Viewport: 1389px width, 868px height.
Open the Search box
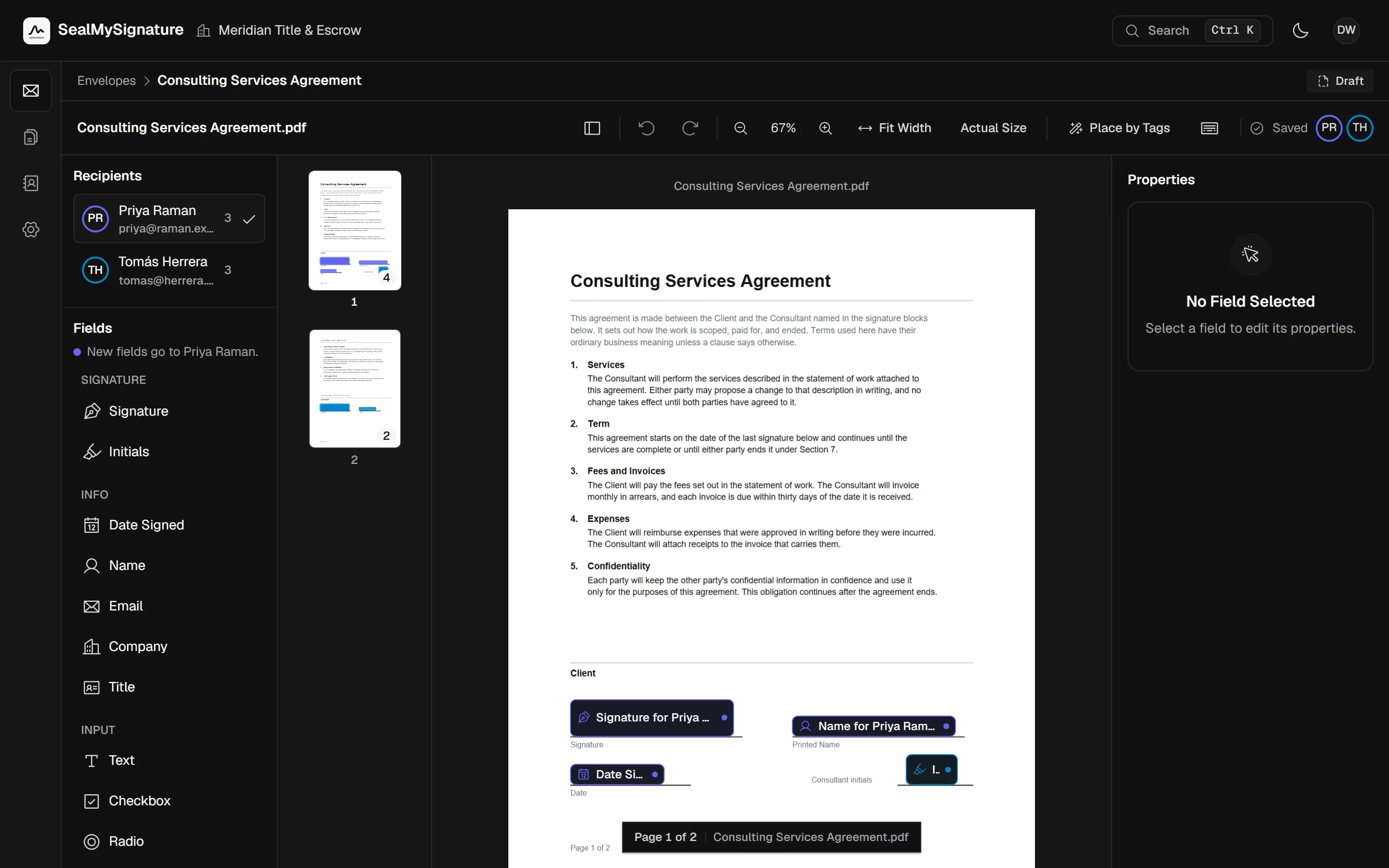tap(1192, 30)
